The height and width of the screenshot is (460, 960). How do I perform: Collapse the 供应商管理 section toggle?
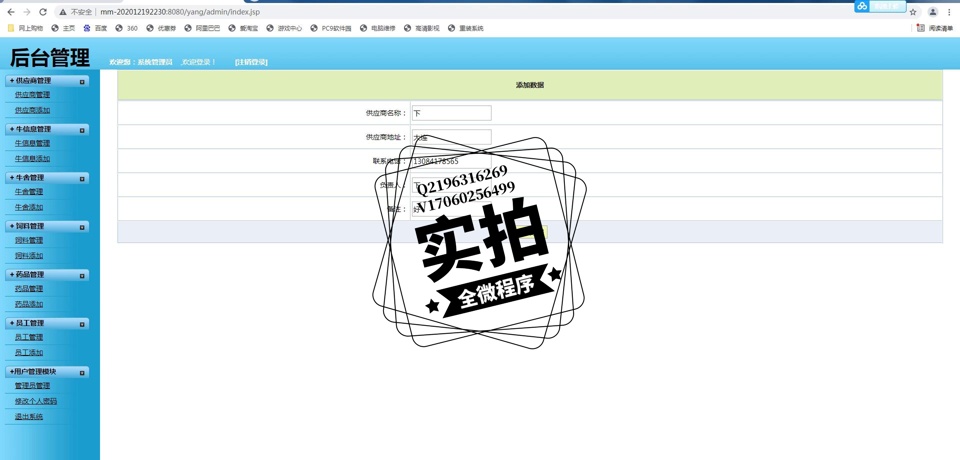[x=82, y=81]
